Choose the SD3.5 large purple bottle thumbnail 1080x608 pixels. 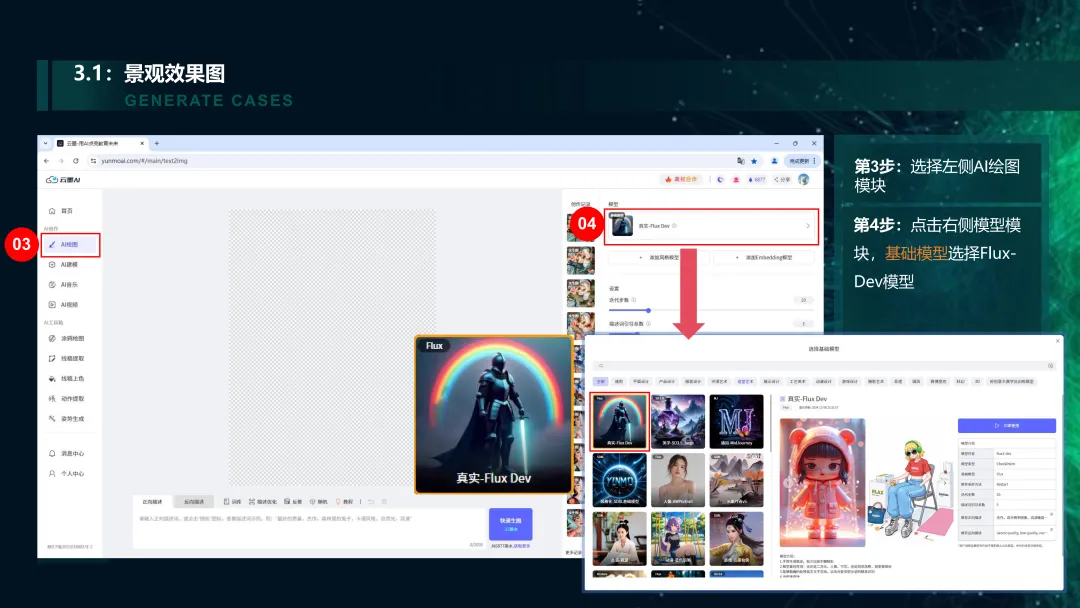click(x=678, y=421)
